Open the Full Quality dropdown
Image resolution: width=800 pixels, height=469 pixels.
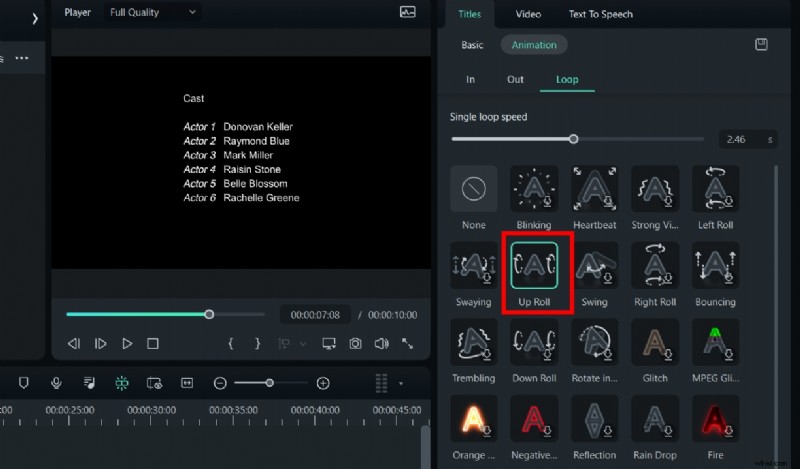point(153,13)
